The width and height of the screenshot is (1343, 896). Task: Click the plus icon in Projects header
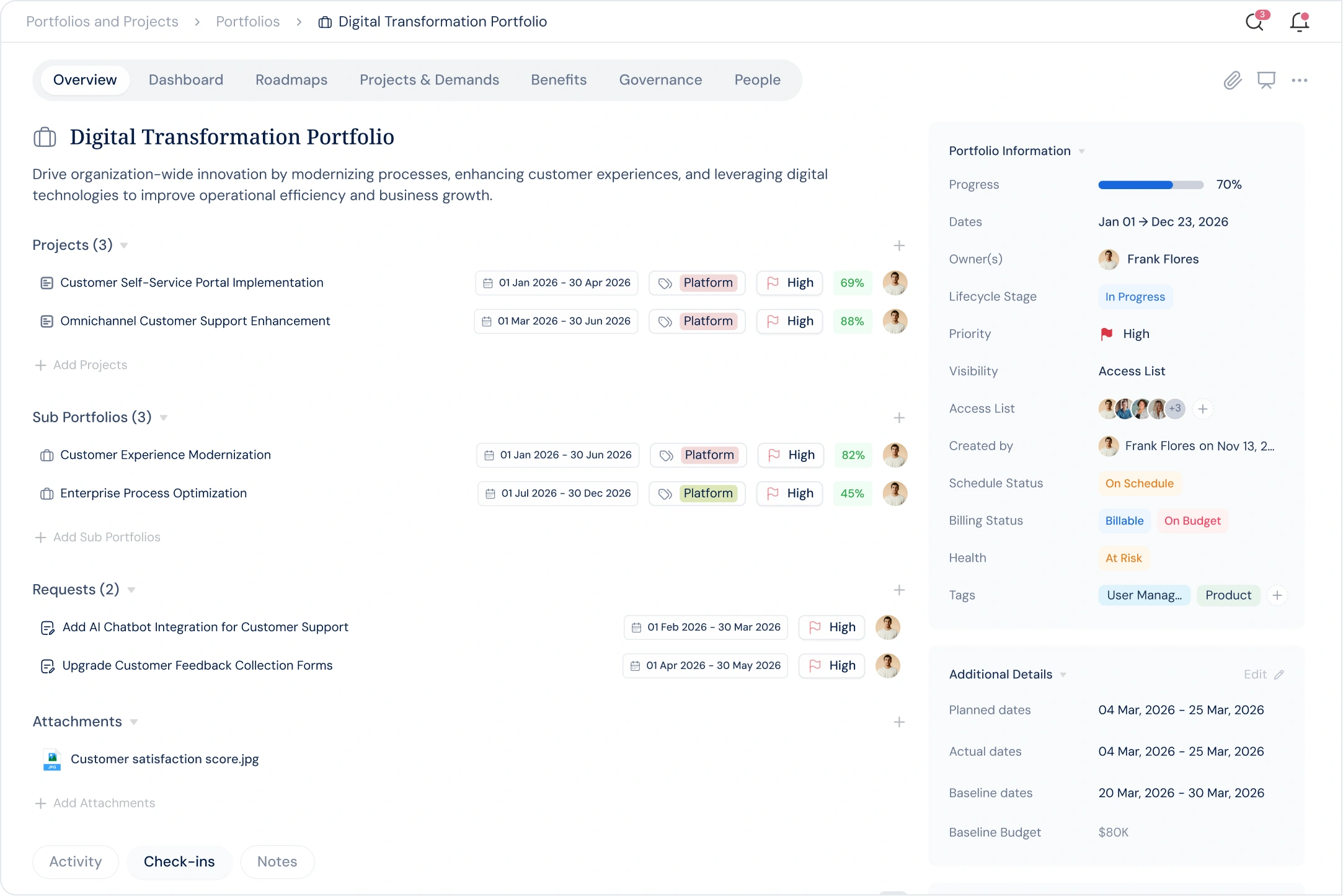point(899,246)
